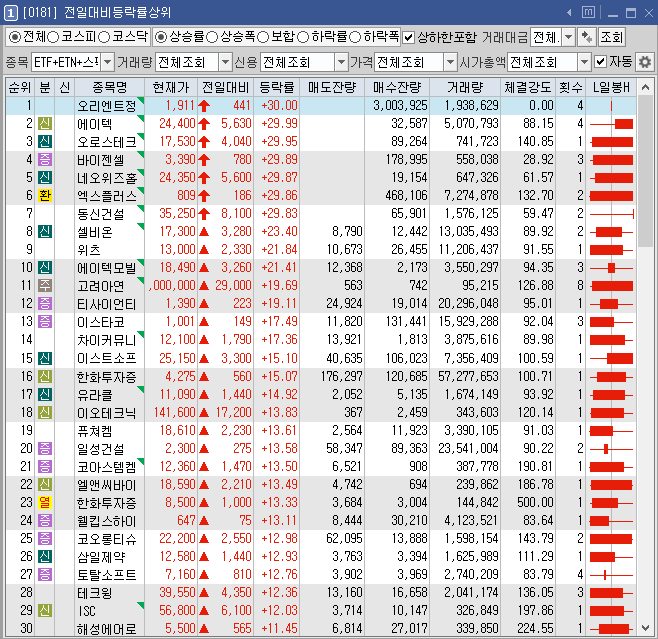Click the 신 badge on ISC row

click(45, 610)
